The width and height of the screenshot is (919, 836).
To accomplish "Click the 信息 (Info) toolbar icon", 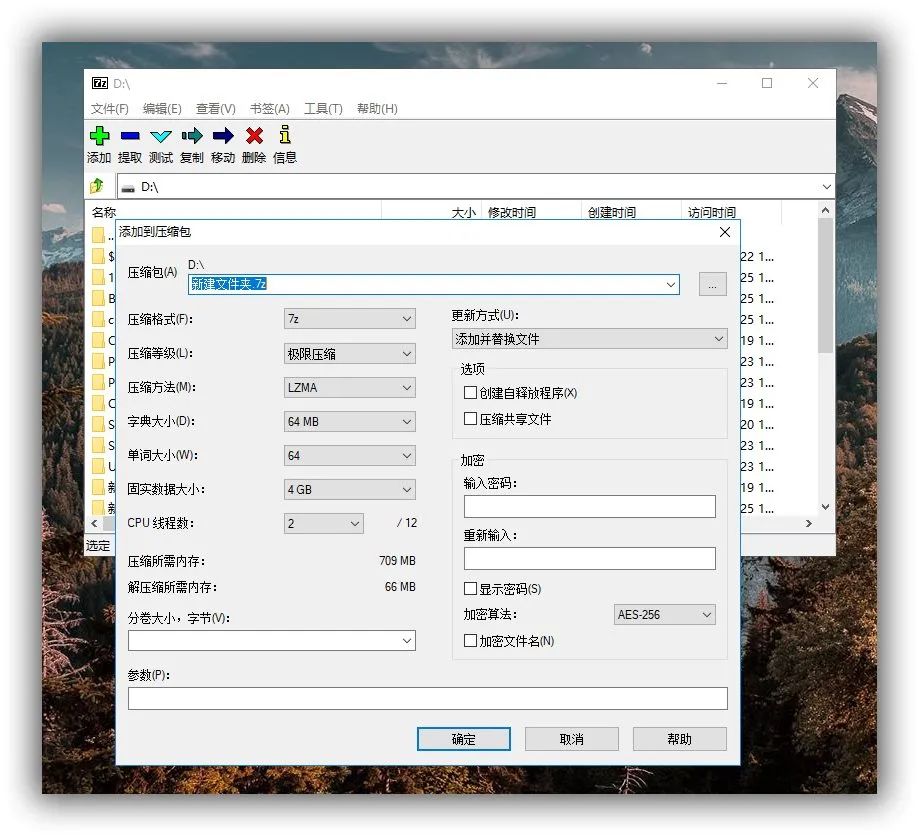I will (285, 135).
